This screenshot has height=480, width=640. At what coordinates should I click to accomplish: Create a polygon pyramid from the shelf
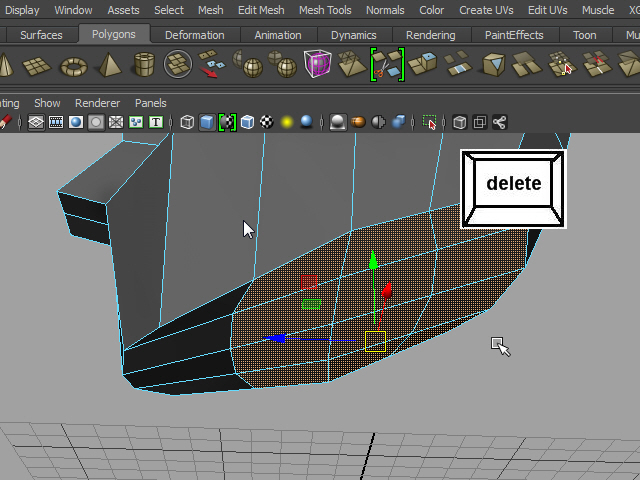(x=108, y=67)
